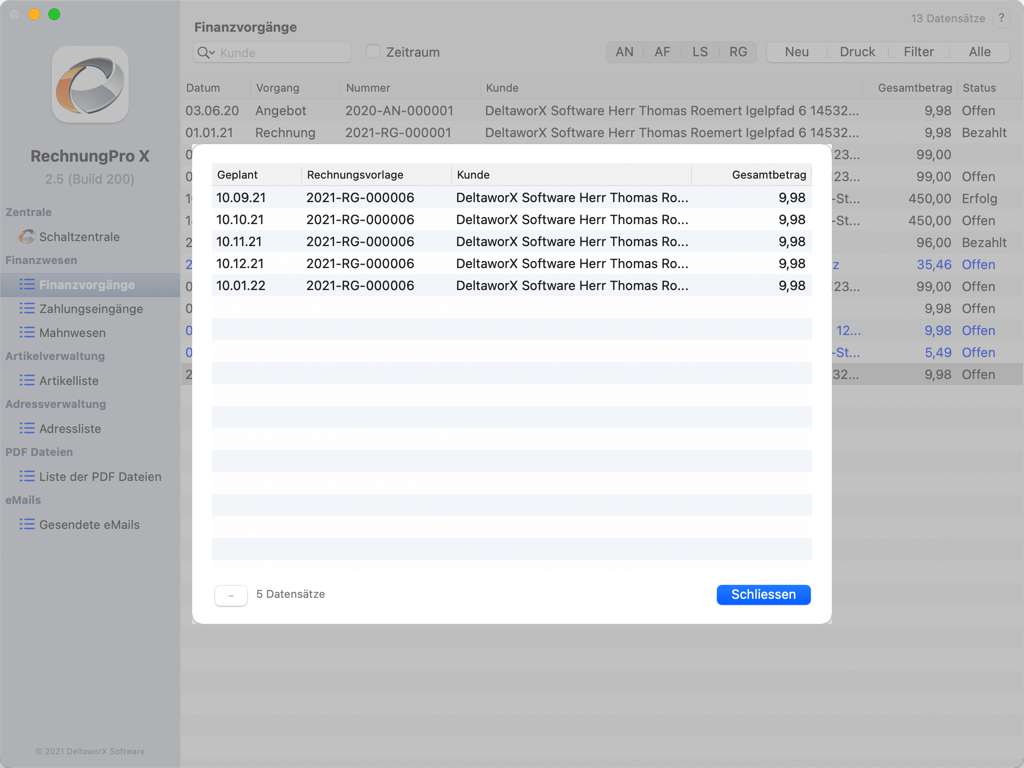Viewport: 1024px width, 768px height.
Task: Select the AN filter segment
Action: (624, 52)
